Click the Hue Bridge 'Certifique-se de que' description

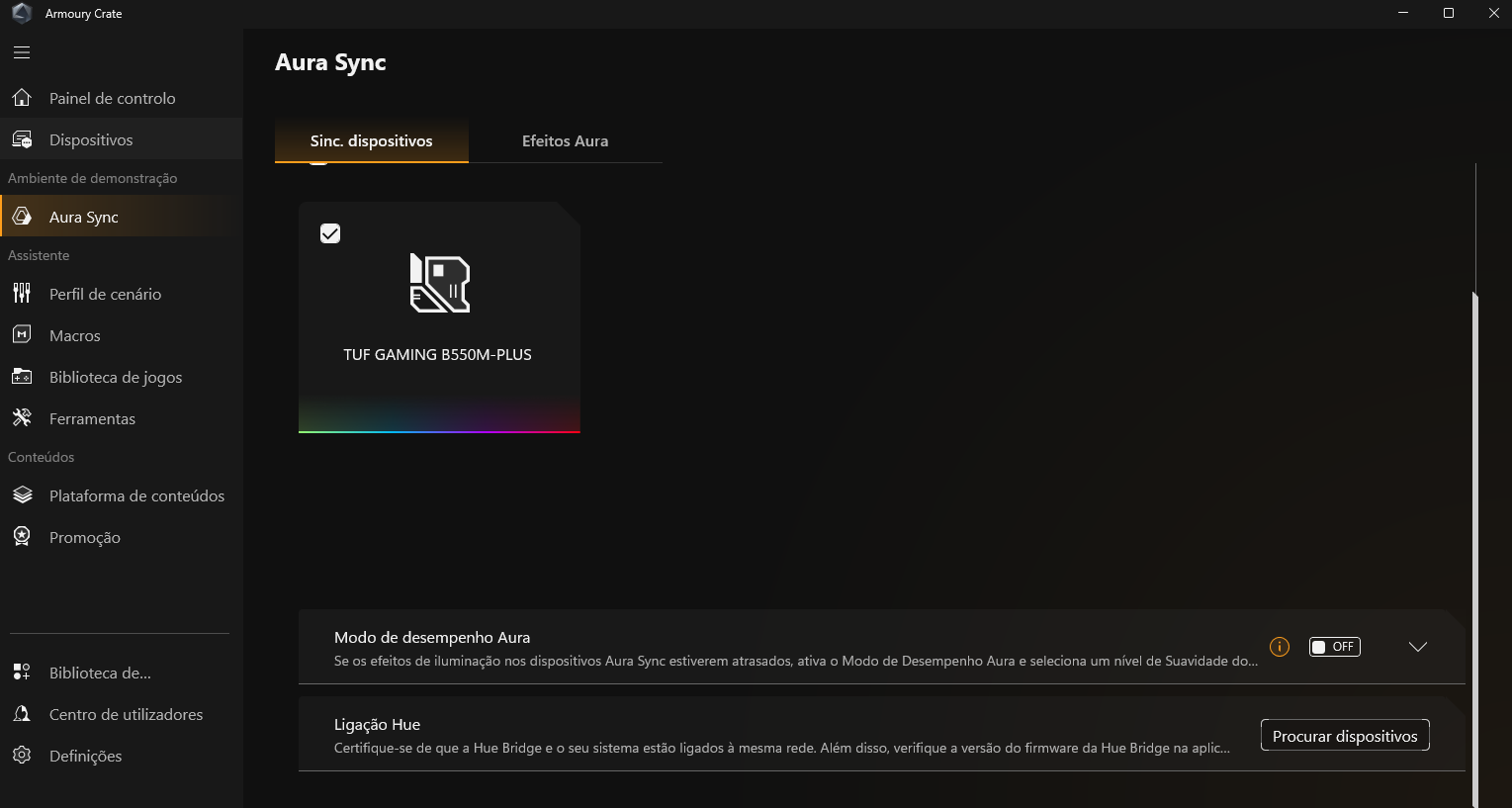point(782,748)
